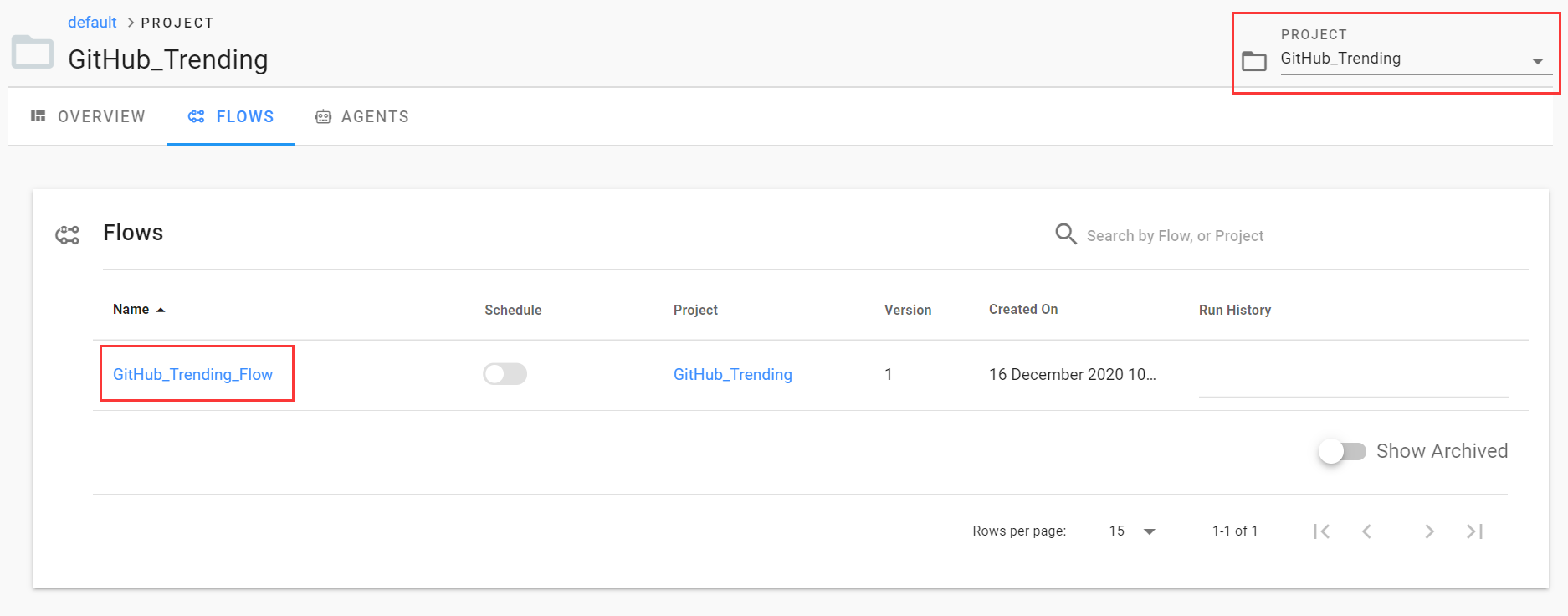1568x616 pixels.
Task: Click the Project column header
Action: [x=695, y=310]
